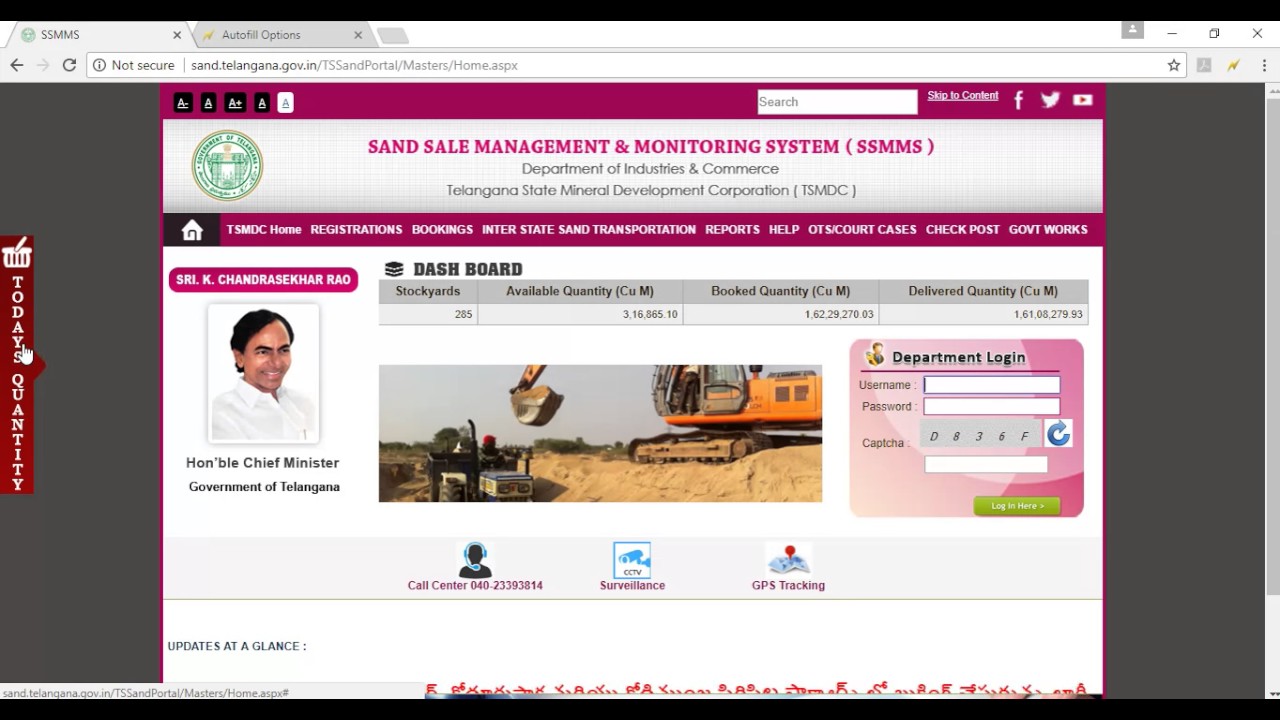Apply black-on-white contrast theme swatch

(x=285, y=103)
